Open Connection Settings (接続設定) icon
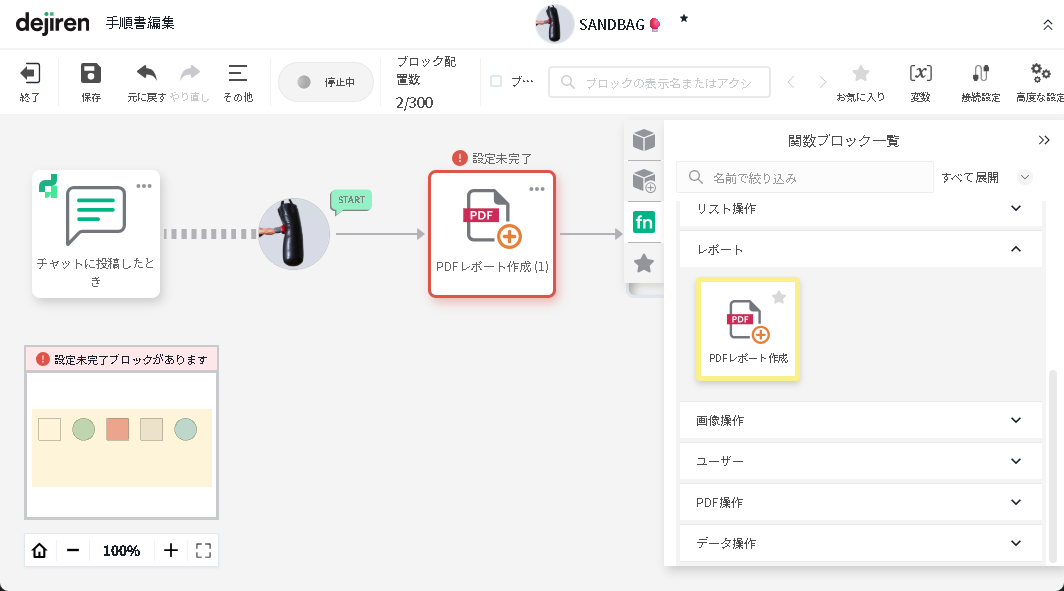The image size is (1064, 591). click(x=980, y=74)
